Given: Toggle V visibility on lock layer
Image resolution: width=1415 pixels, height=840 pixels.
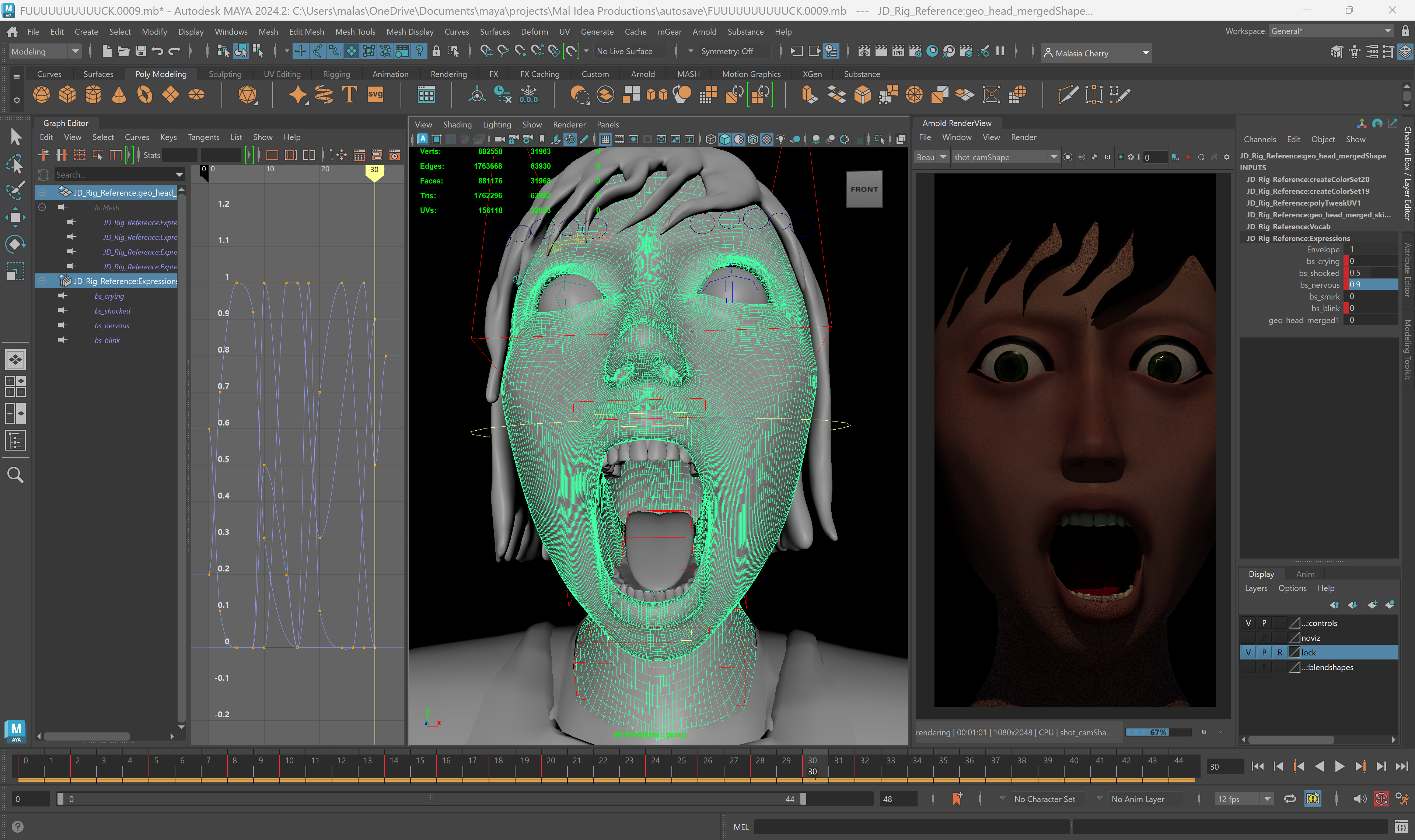Looking at the screenshot, I should [1248, 652].
